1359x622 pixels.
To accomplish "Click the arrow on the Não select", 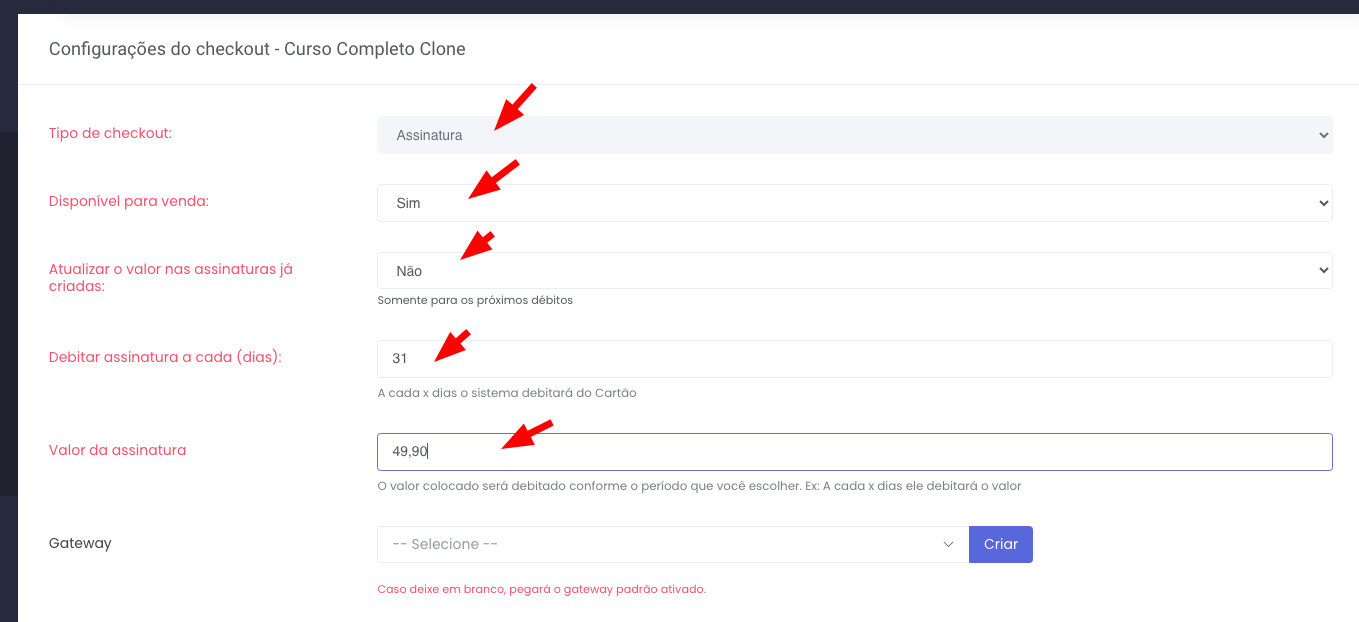I will pos(1323,271).
